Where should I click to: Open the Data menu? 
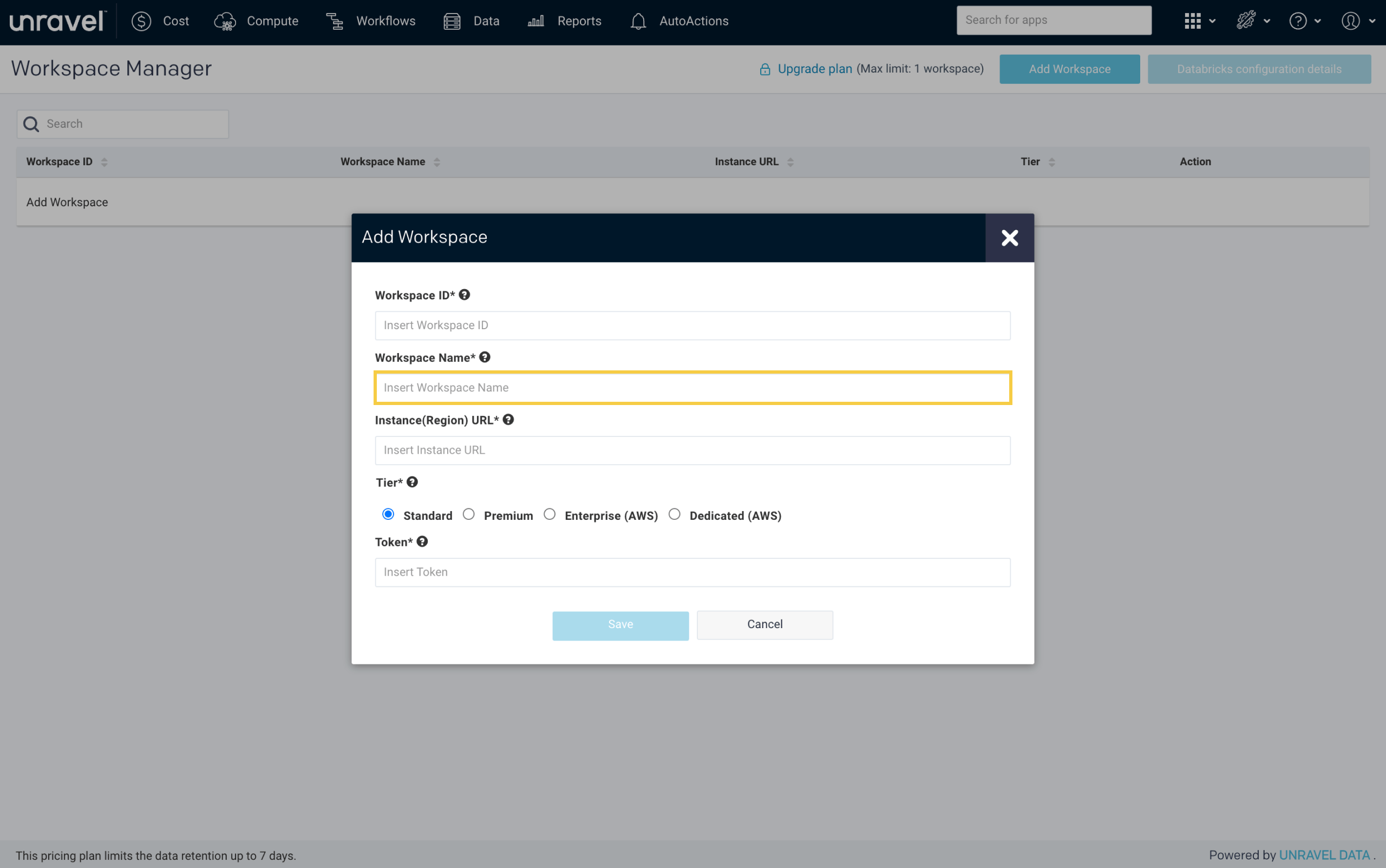(486, 21)
